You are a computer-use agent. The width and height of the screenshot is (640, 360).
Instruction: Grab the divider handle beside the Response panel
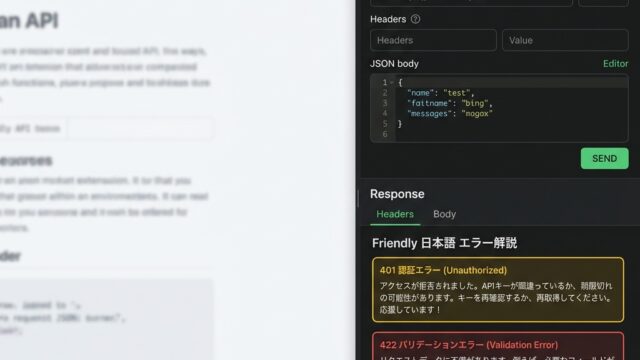(358, 199)
